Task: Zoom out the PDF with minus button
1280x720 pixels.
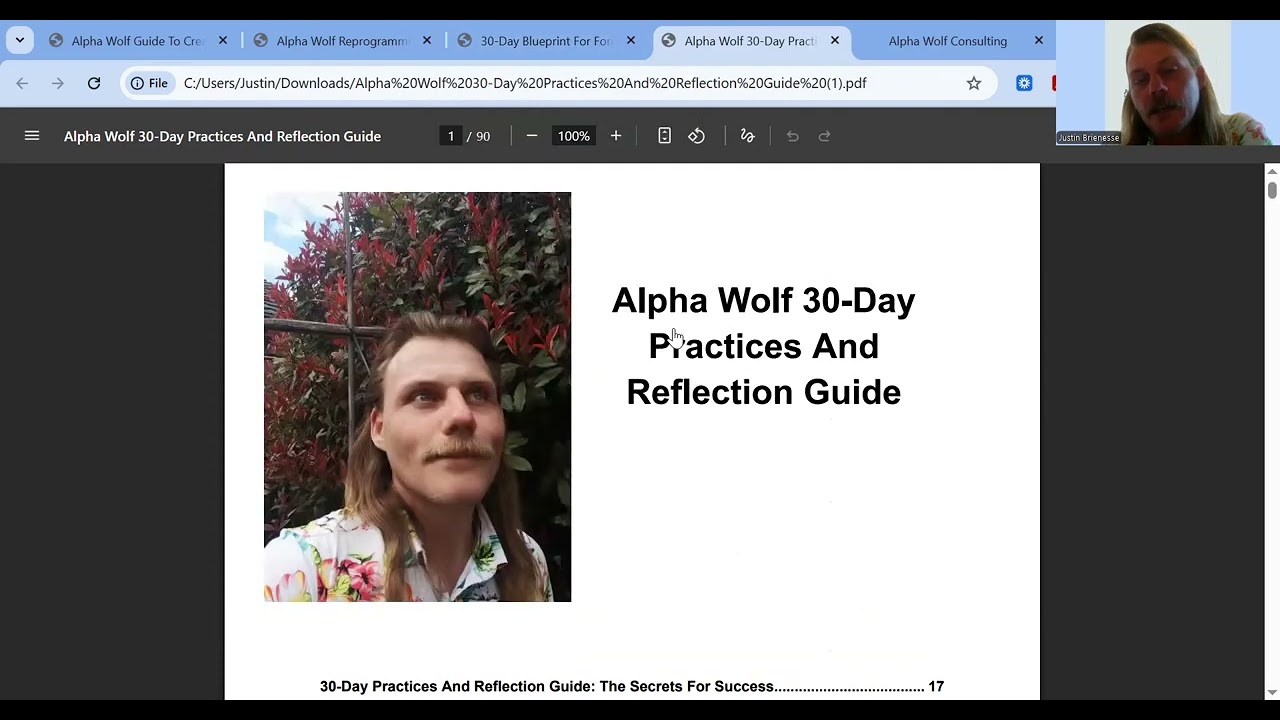Action: 532,136
